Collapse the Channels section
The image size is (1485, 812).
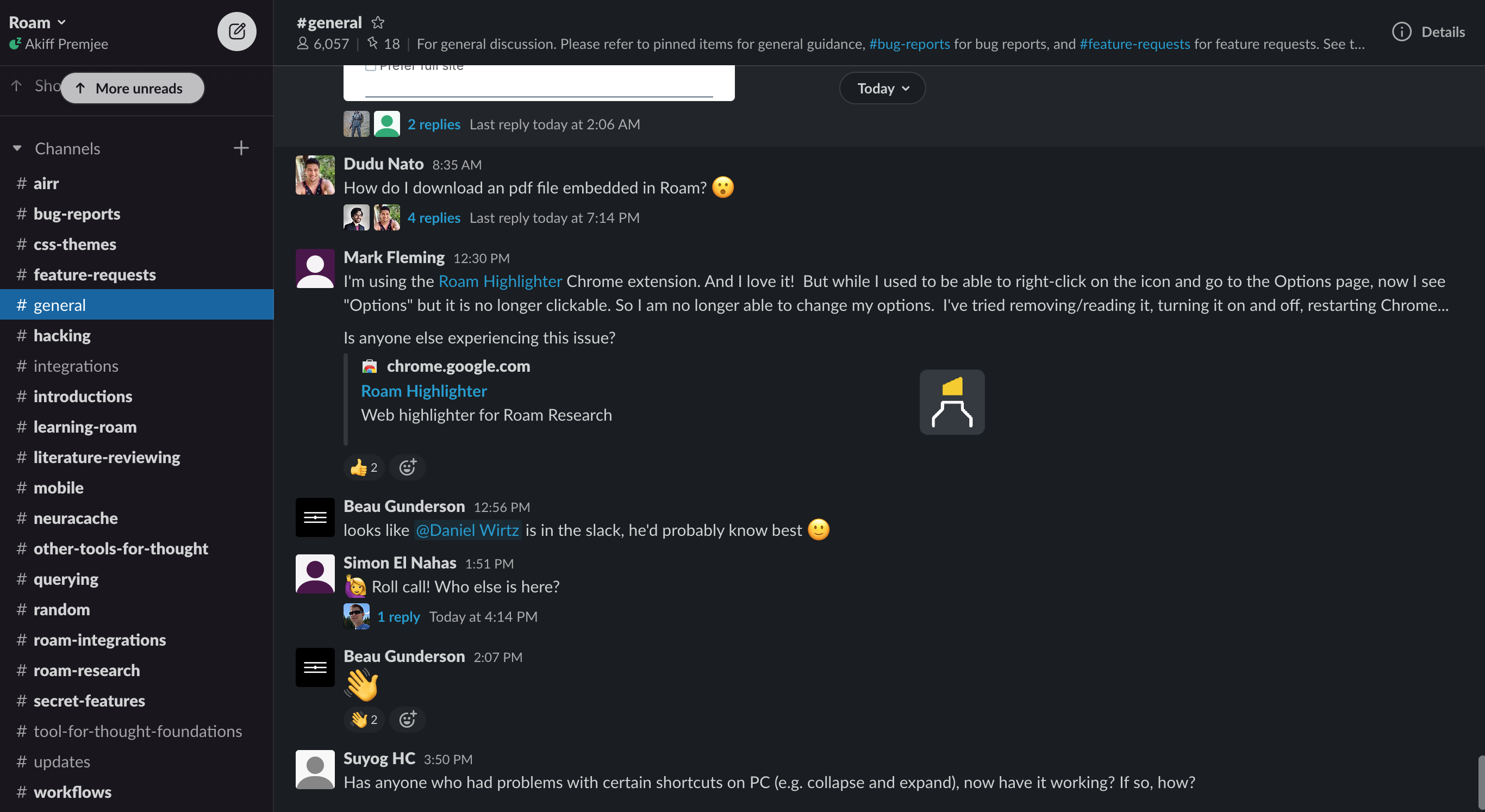17,148
